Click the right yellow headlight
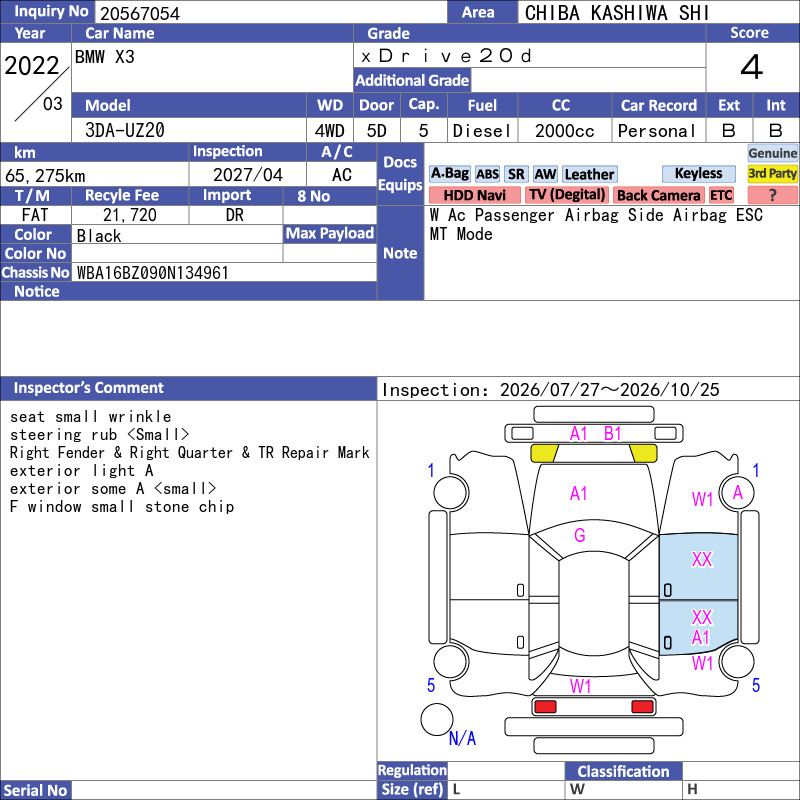This screenshot has width=800, height=800. point(643,453)
